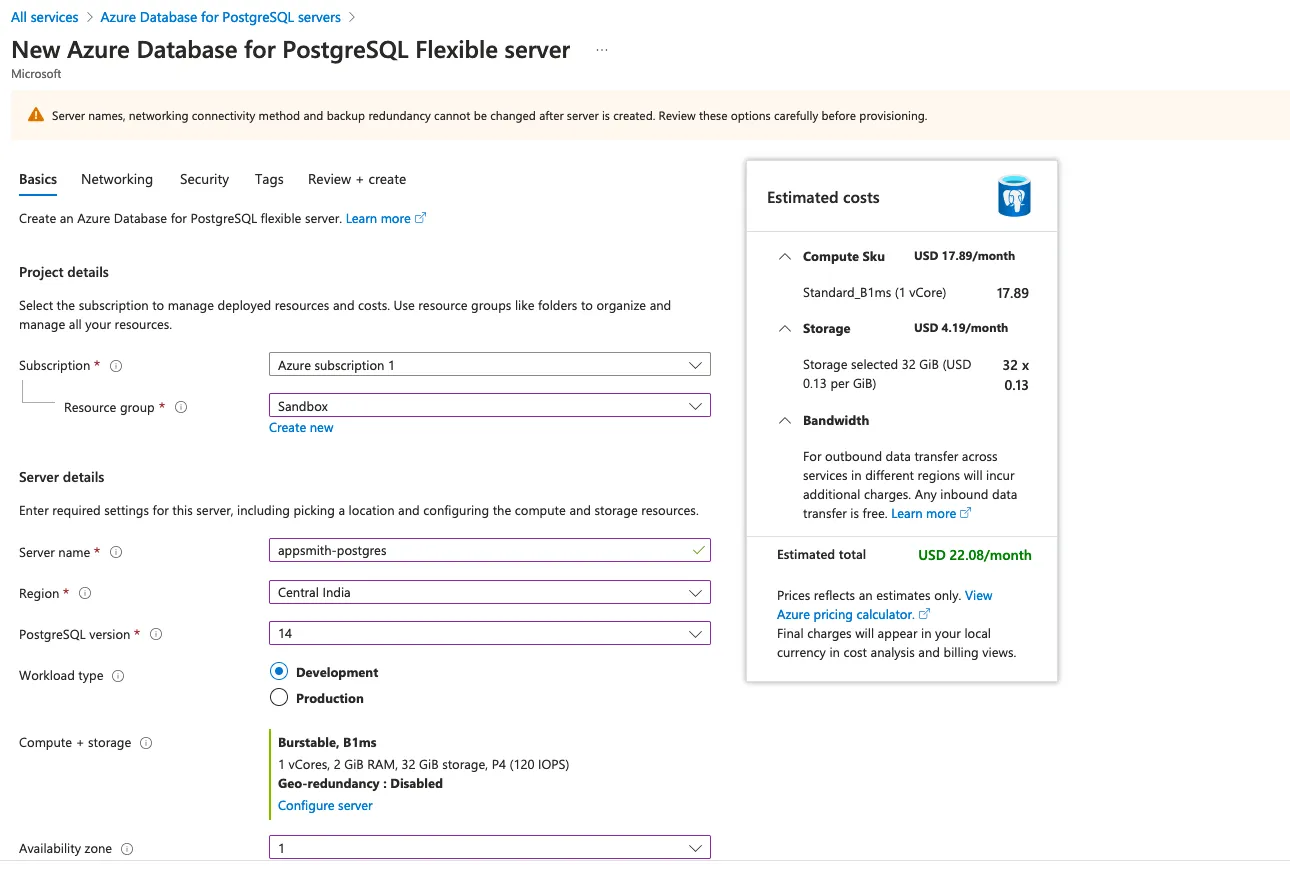Click info icon beside Availability zone
The image size is (1290, 881).
coord(127,849)
